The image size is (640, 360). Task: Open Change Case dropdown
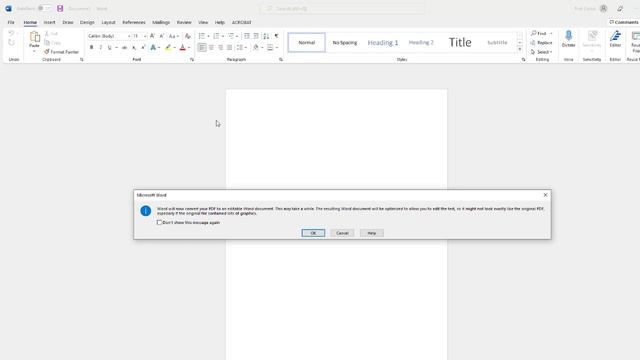(x=173, y=36)
